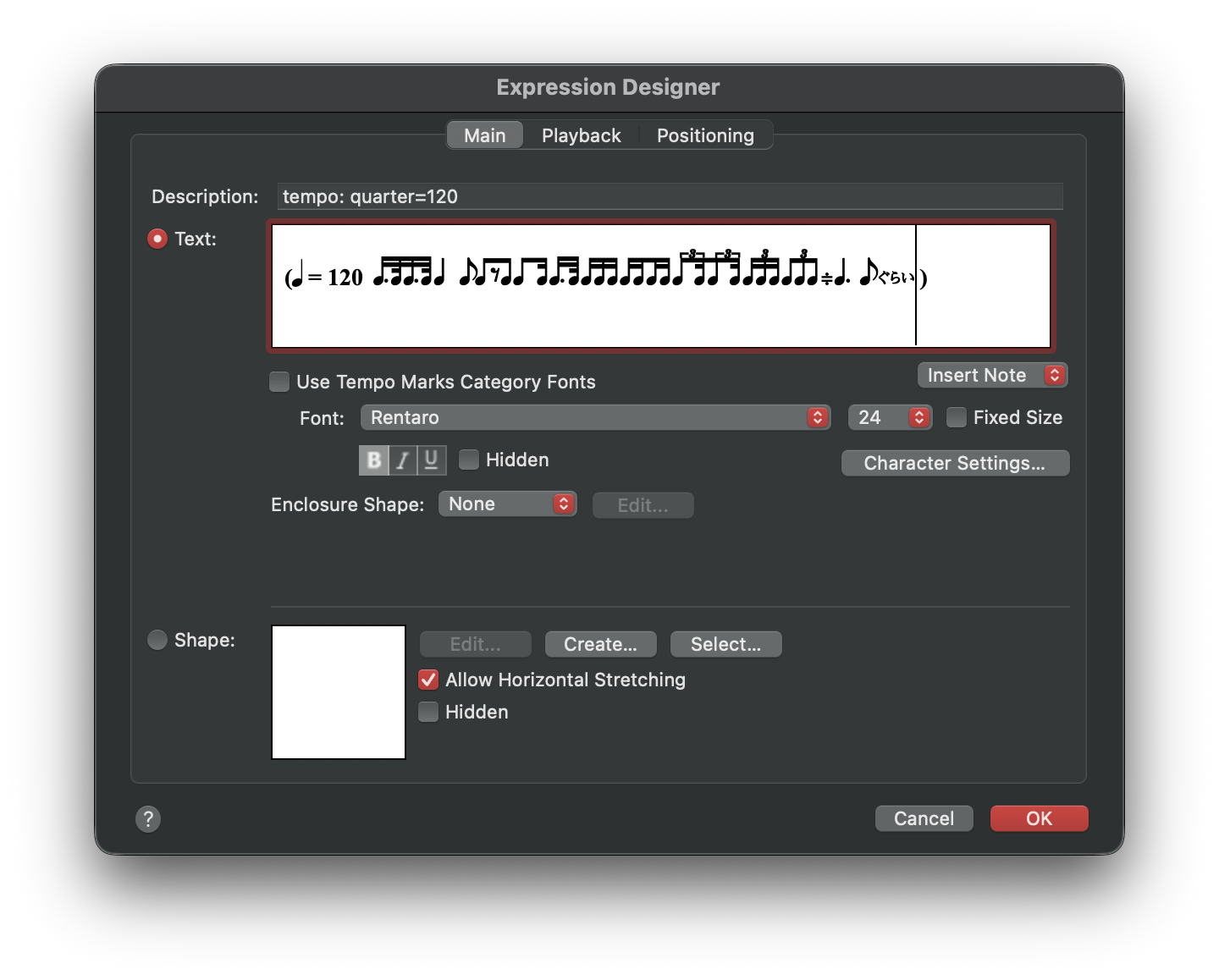The image size is (1219, 980).
Task: Toggle Bold text style button
Action: tap(373, 460)
